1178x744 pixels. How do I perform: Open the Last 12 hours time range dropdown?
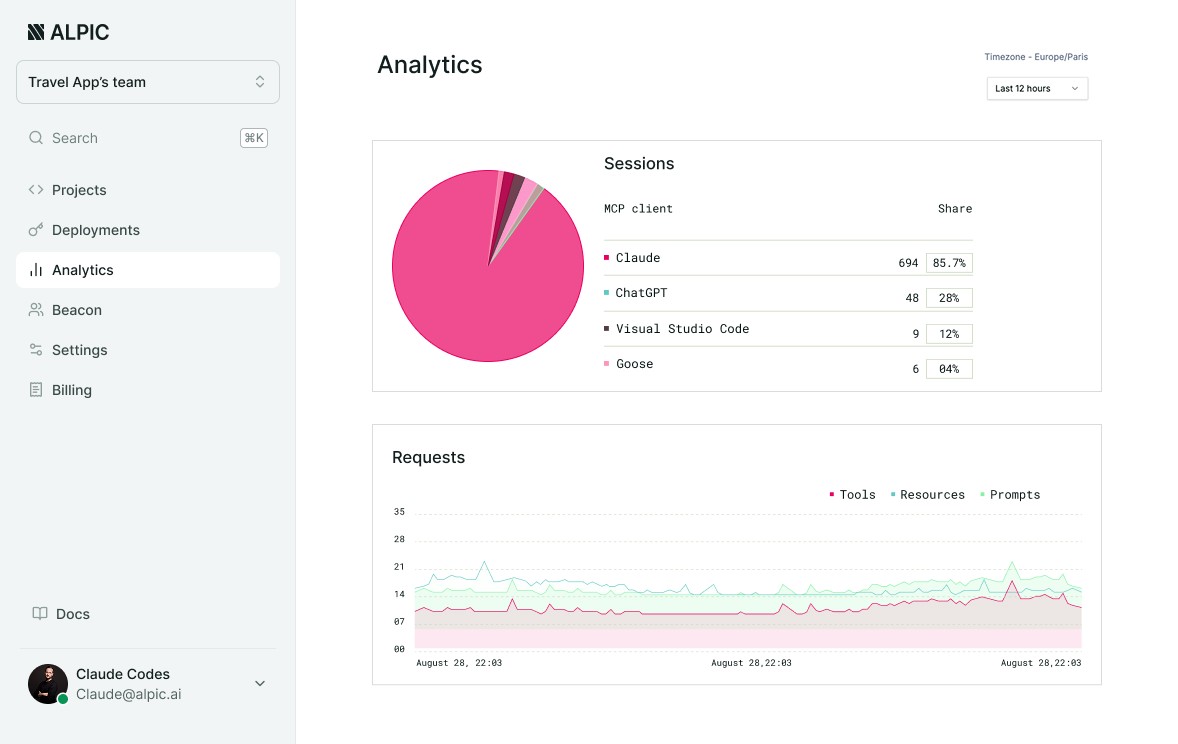(x=1037, y=89)
